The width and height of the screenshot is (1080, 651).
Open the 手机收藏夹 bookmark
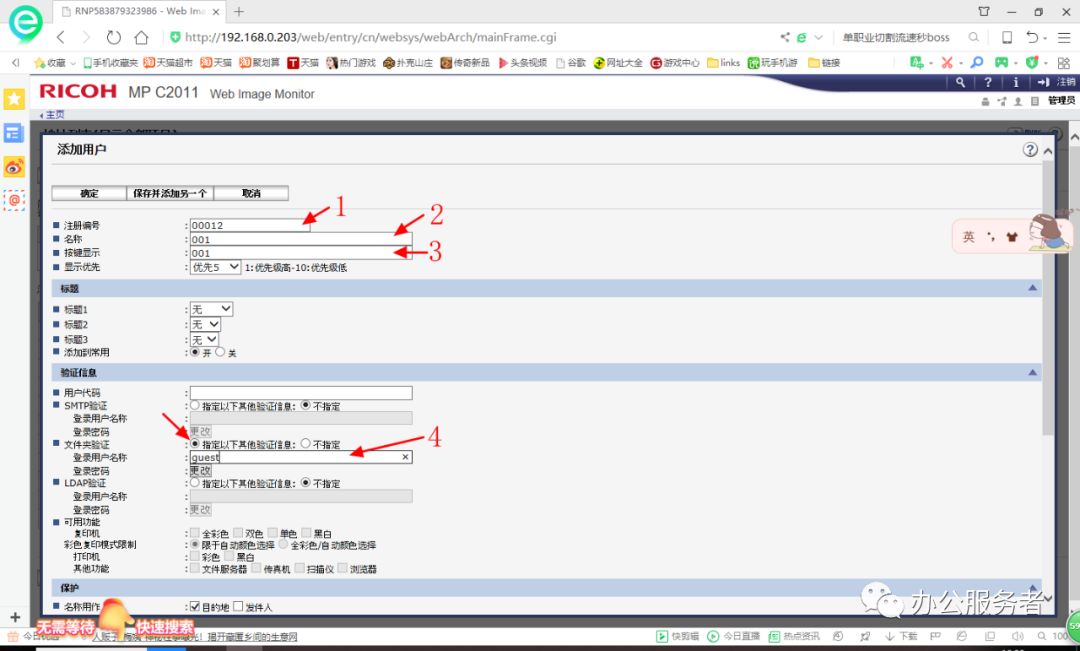coord(110,63)
